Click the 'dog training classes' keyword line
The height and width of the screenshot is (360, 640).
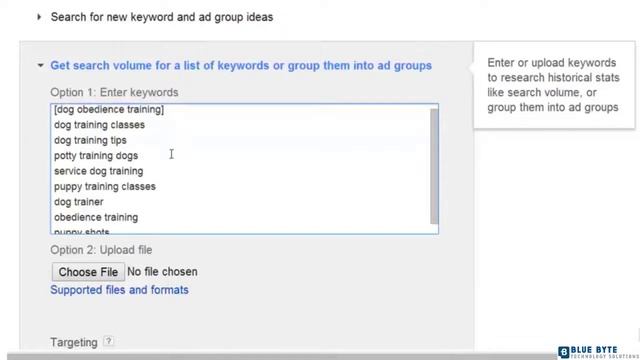pos(99,125)
